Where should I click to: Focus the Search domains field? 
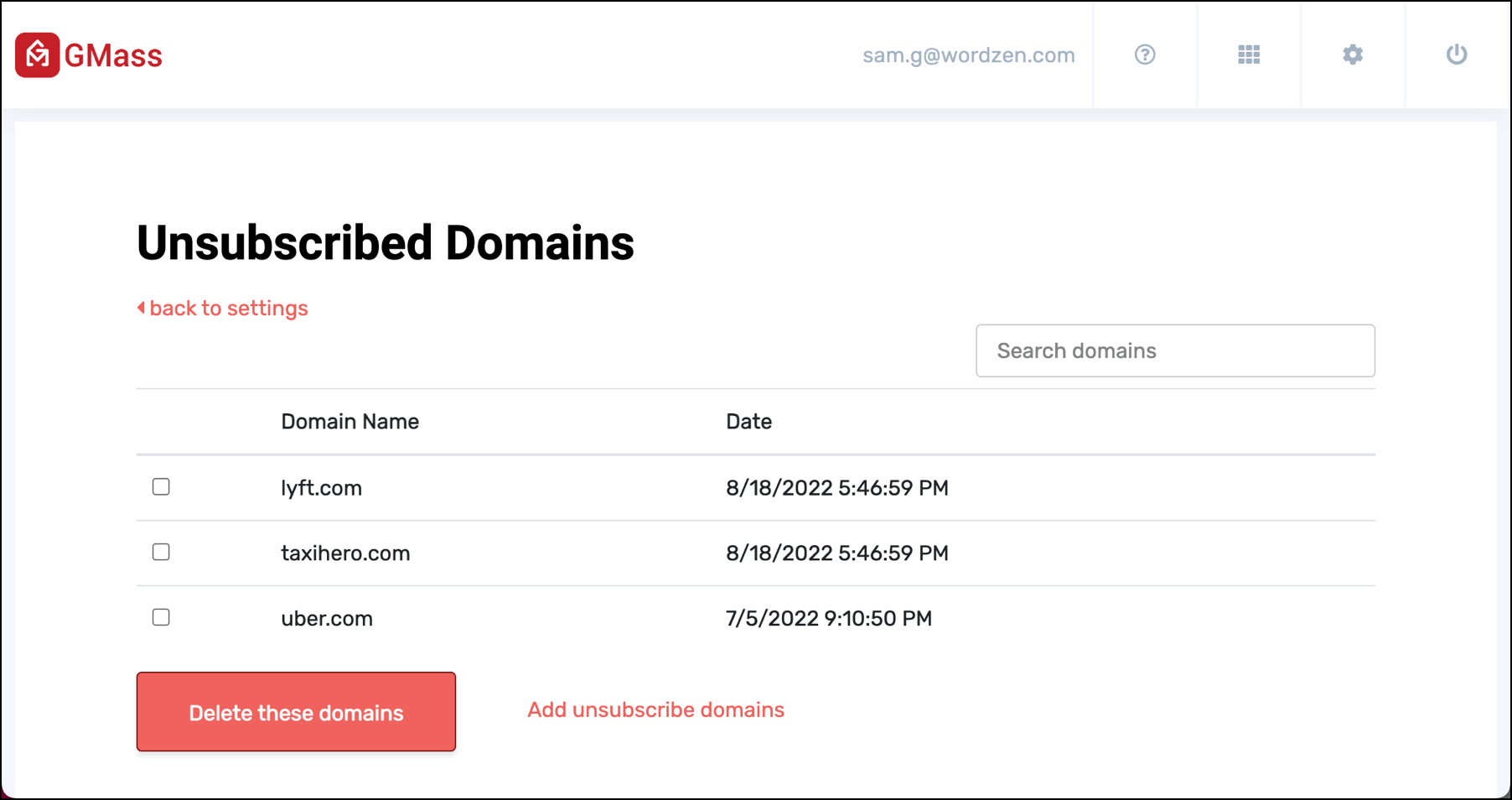[x=1175, y=351]
